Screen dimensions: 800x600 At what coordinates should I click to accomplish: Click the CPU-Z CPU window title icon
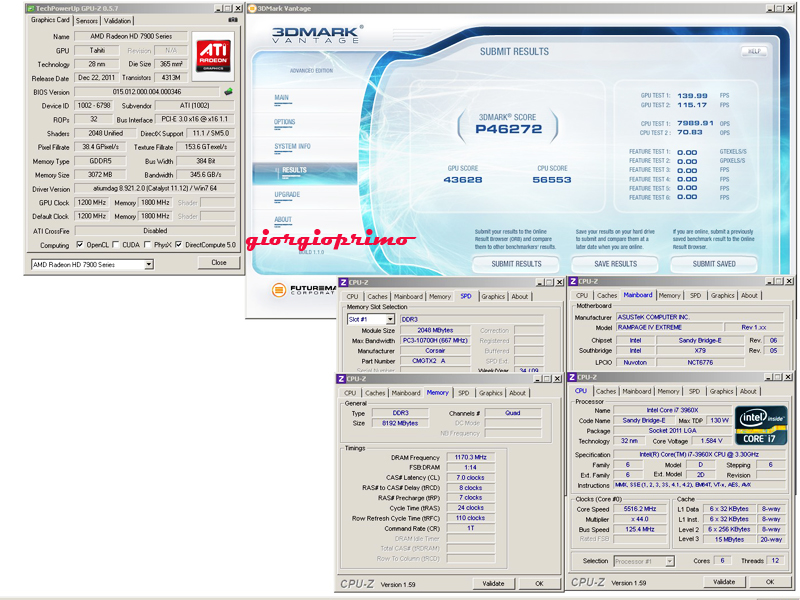(x=572, y=377)
